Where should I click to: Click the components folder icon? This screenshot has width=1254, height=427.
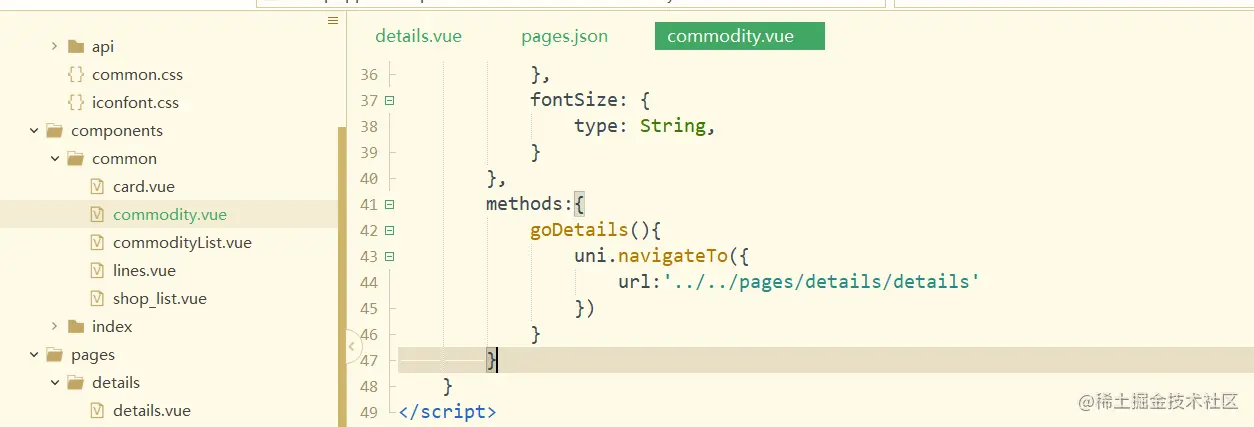click(54, 131)
